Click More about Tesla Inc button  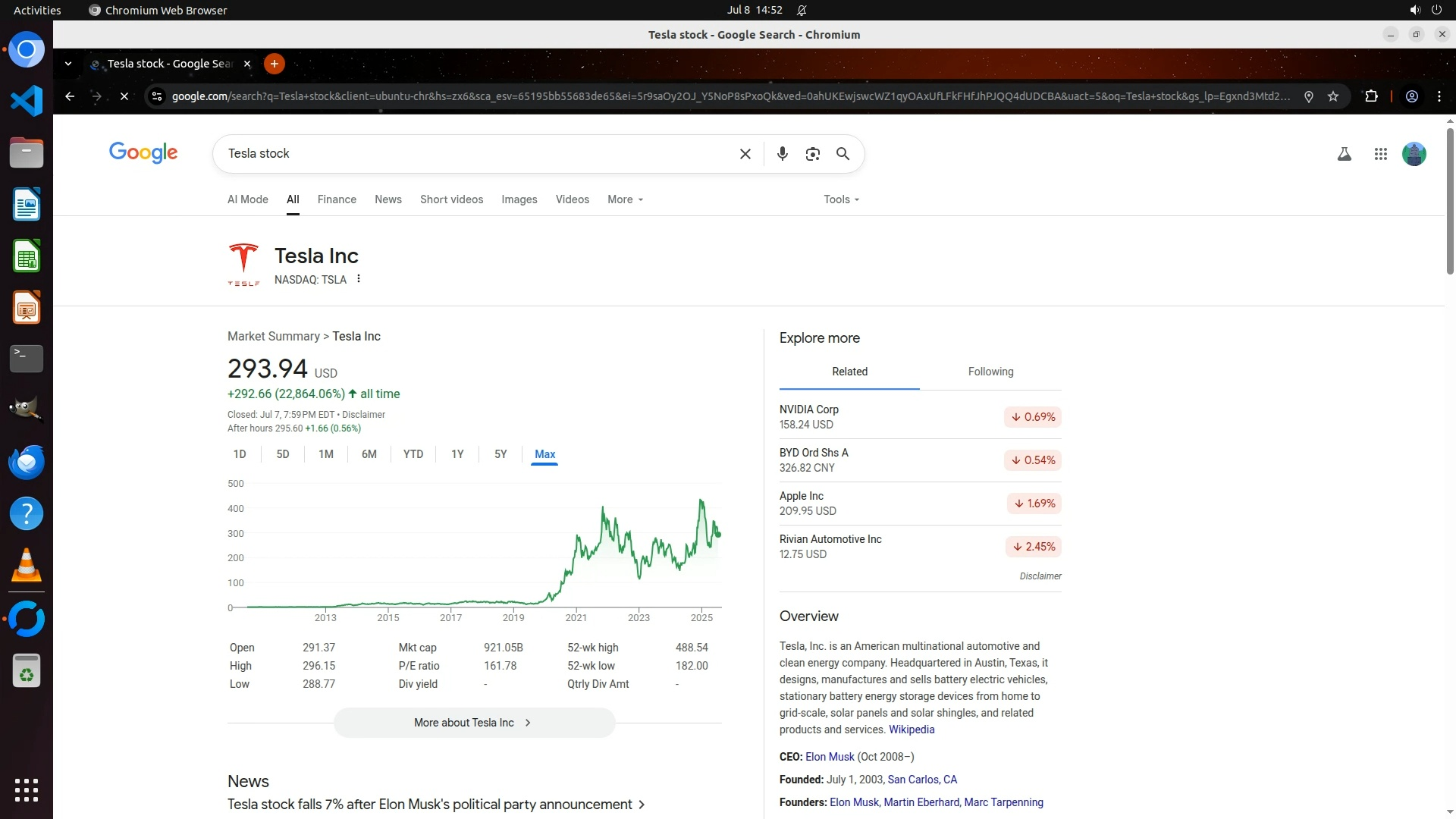[x=474, y=723]
